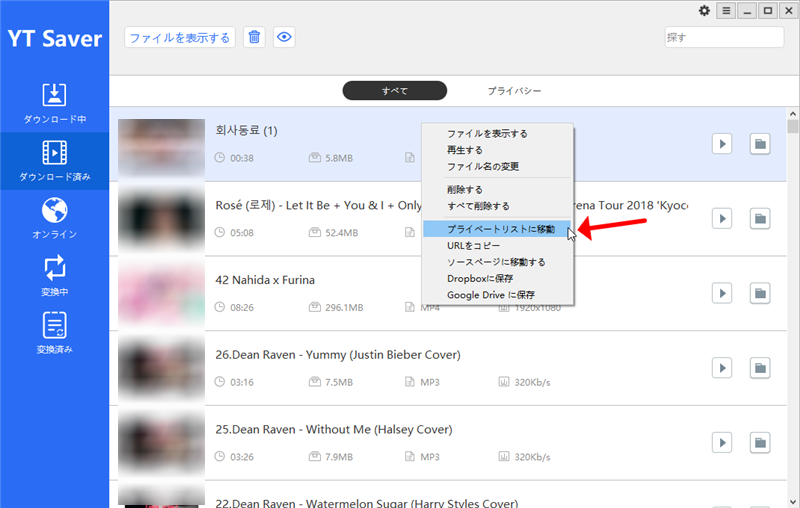Choose URLをコピー from context menu

coord(473,246)
